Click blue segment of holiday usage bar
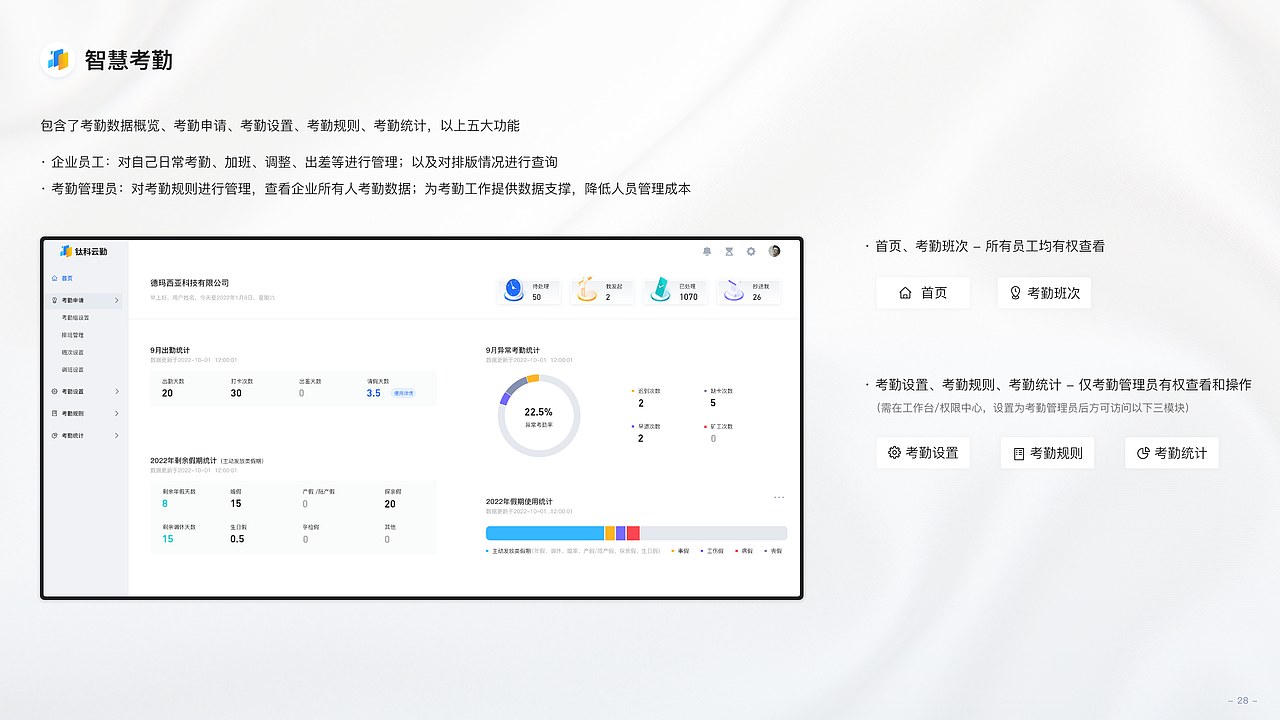 click(545, 533)
